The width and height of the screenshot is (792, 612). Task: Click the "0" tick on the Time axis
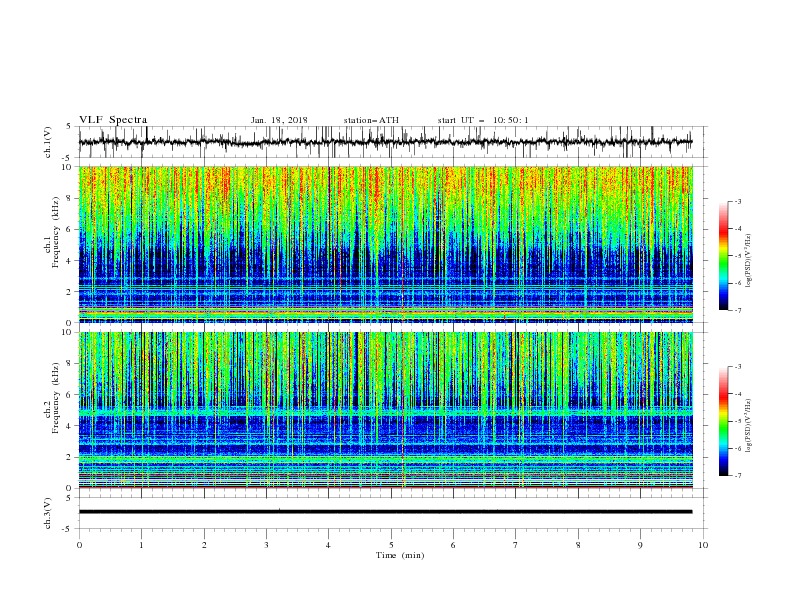tap(79, 545)
